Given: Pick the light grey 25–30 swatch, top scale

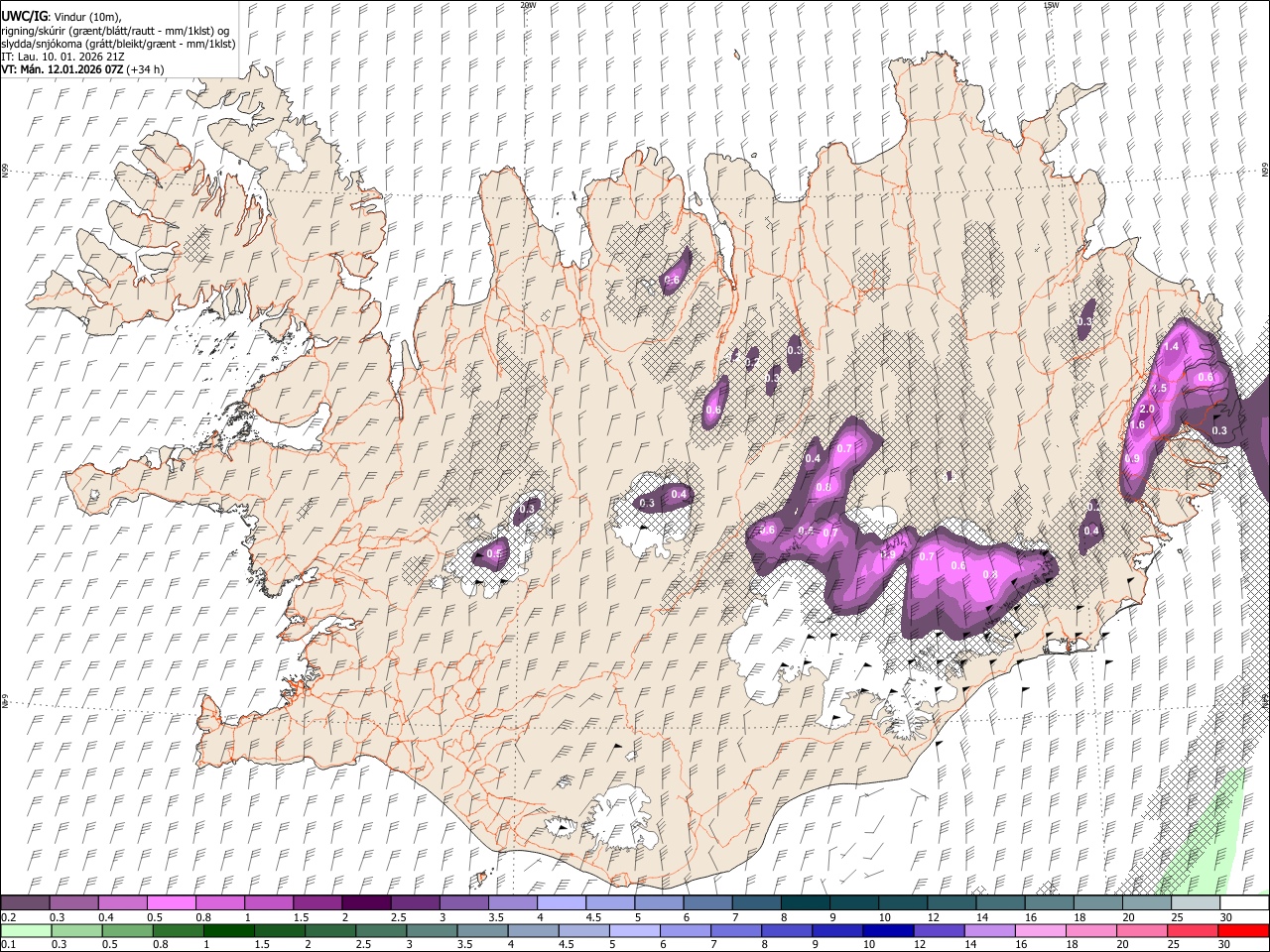Looking at the screenshot, I should [1196, 902].
